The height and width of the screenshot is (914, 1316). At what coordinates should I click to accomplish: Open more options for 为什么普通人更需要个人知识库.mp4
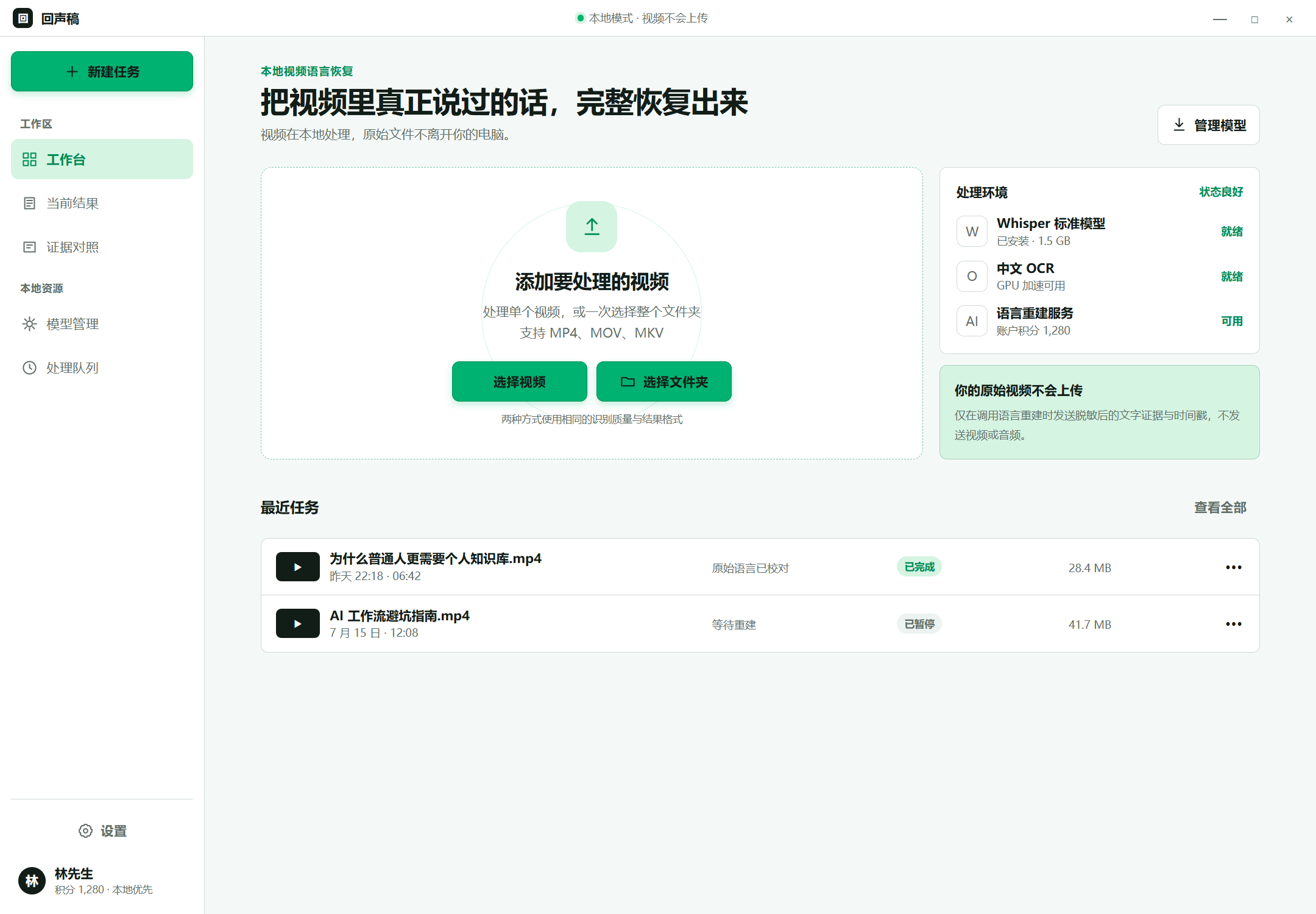[1233, 567]
